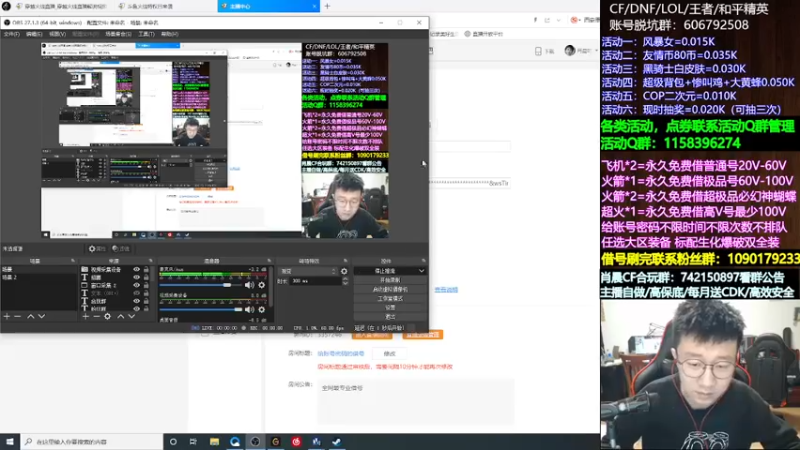Viewport: 800px width, 450px height.
Task: Open the red NetEase Music taskbar icon
Action: coord(296,442)
